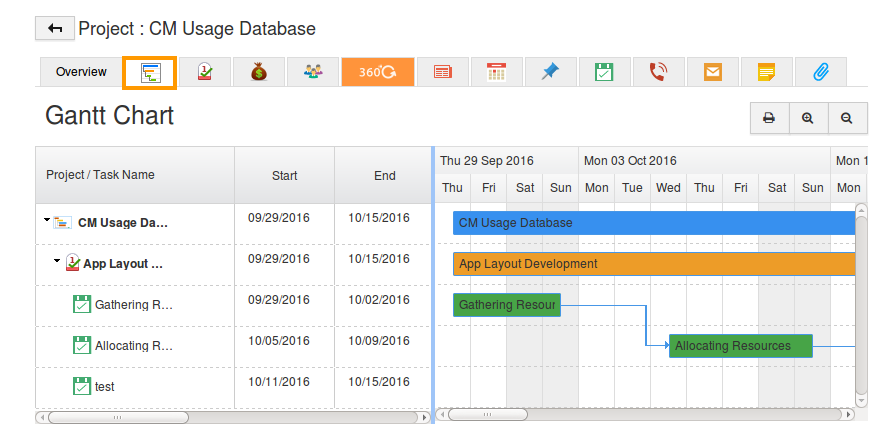
Task: Click end date 10/15/2016 in test row
Action: pos(378,382)
